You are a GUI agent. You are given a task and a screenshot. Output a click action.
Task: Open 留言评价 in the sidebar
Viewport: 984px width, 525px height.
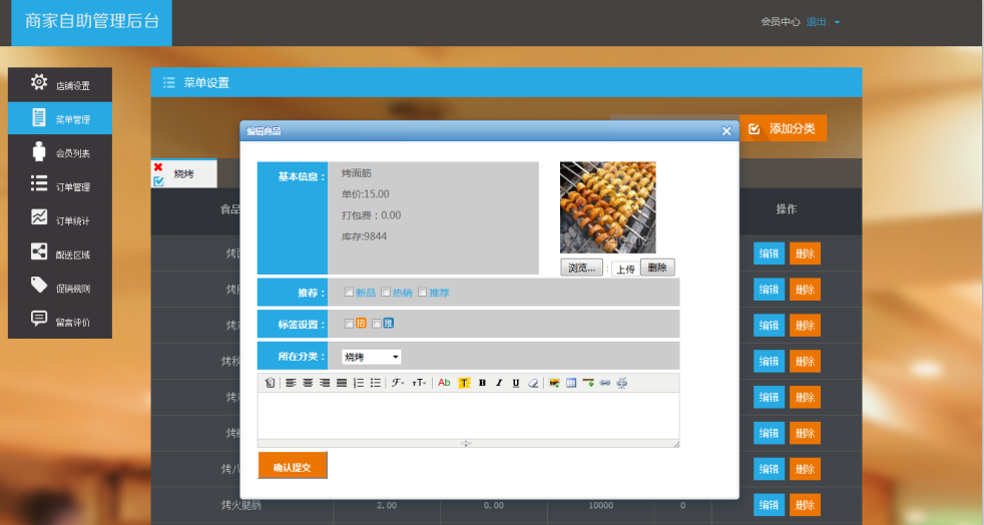[60, 321]
